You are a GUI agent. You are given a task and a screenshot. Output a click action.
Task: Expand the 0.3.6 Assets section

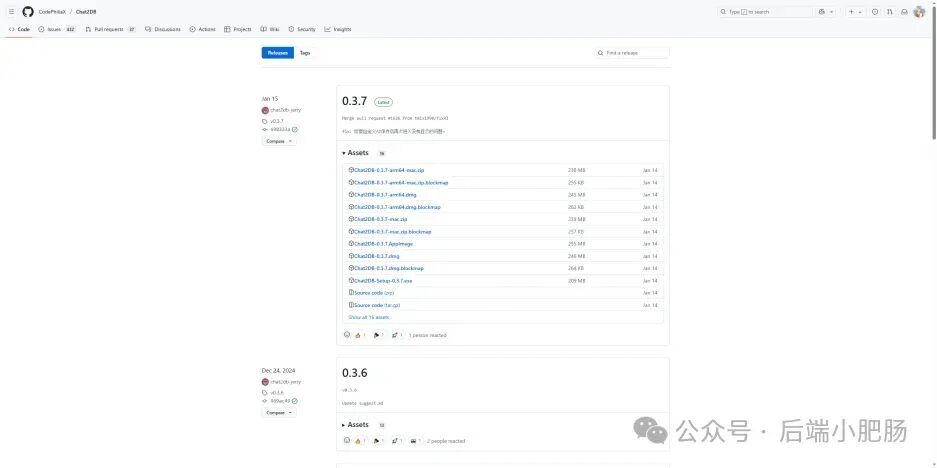[x=356, y=425]
